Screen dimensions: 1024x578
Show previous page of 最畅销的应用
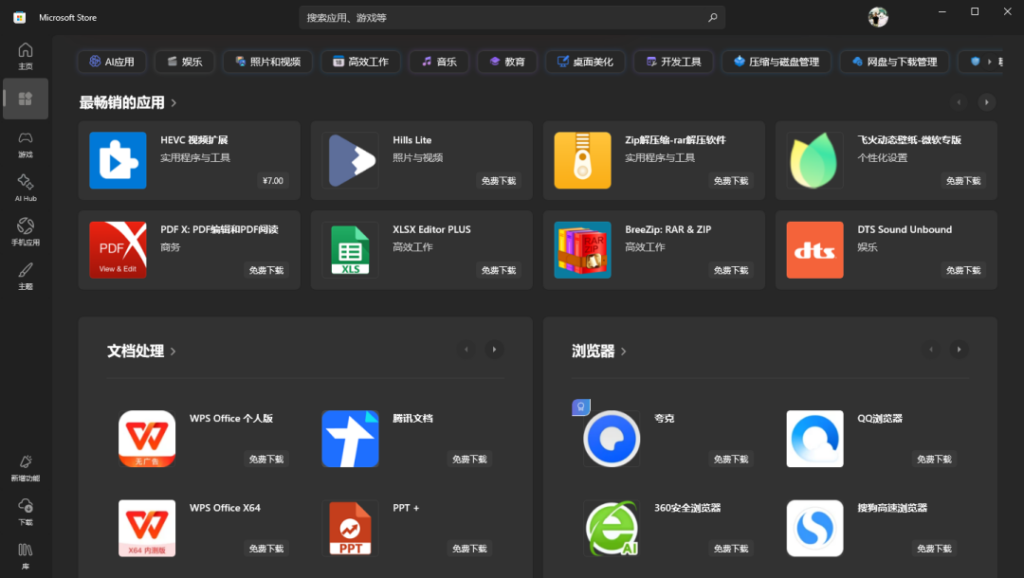click(959, 102)
